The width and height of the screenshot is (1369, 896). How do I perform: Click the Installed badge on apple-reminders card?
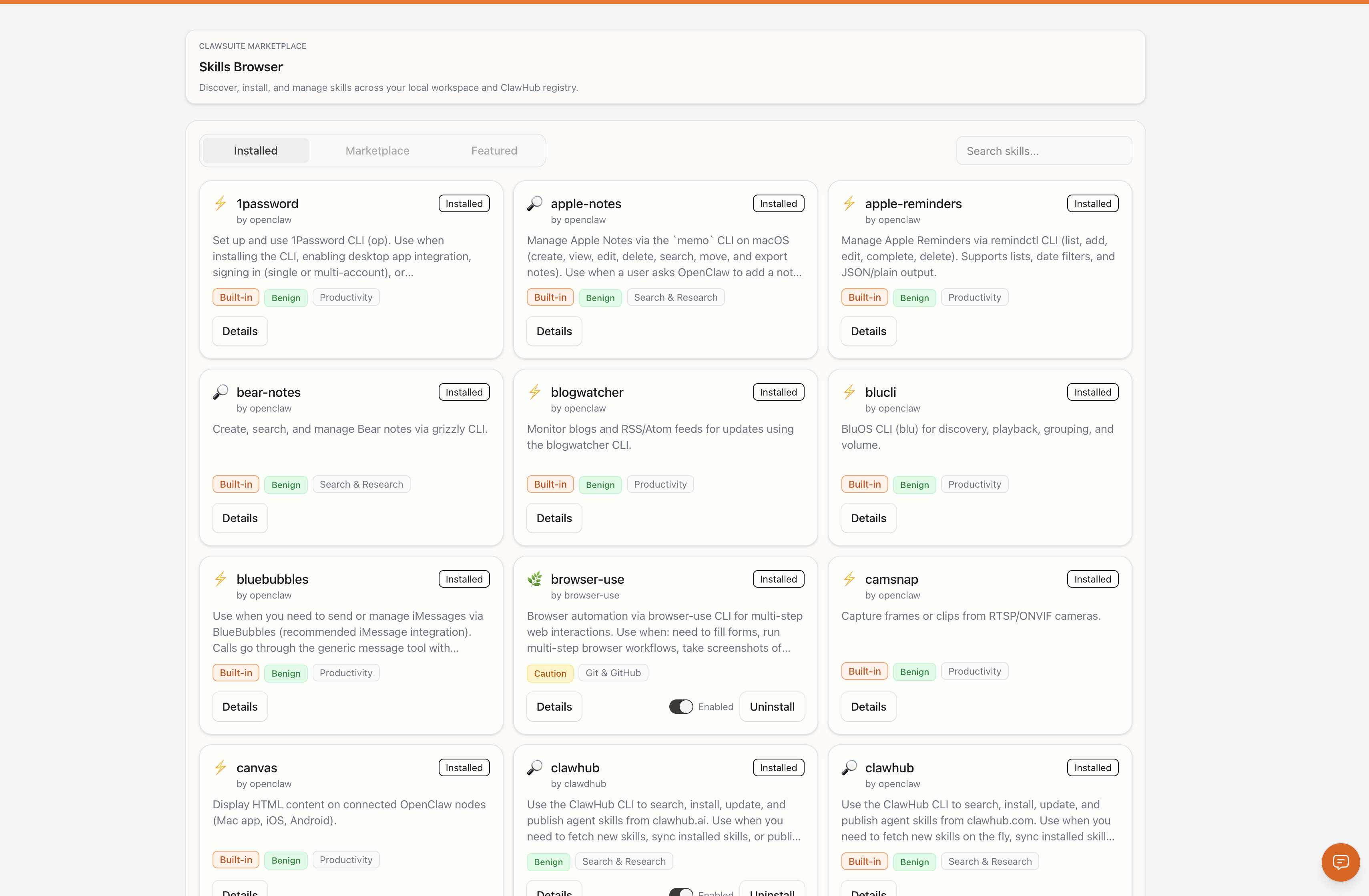pos(1093,204)
